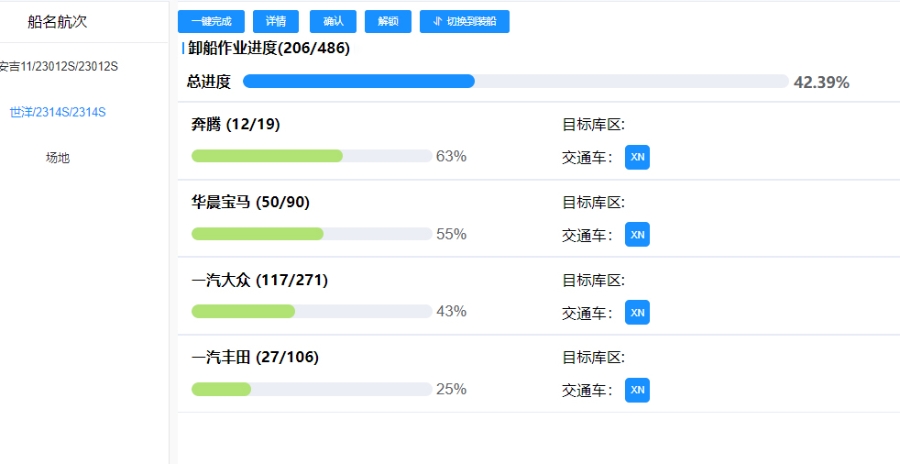Click the 奔腾 (12/19) brand title
Image resolution: width=900 pixels, height=464 pixels.
[235, 124]
